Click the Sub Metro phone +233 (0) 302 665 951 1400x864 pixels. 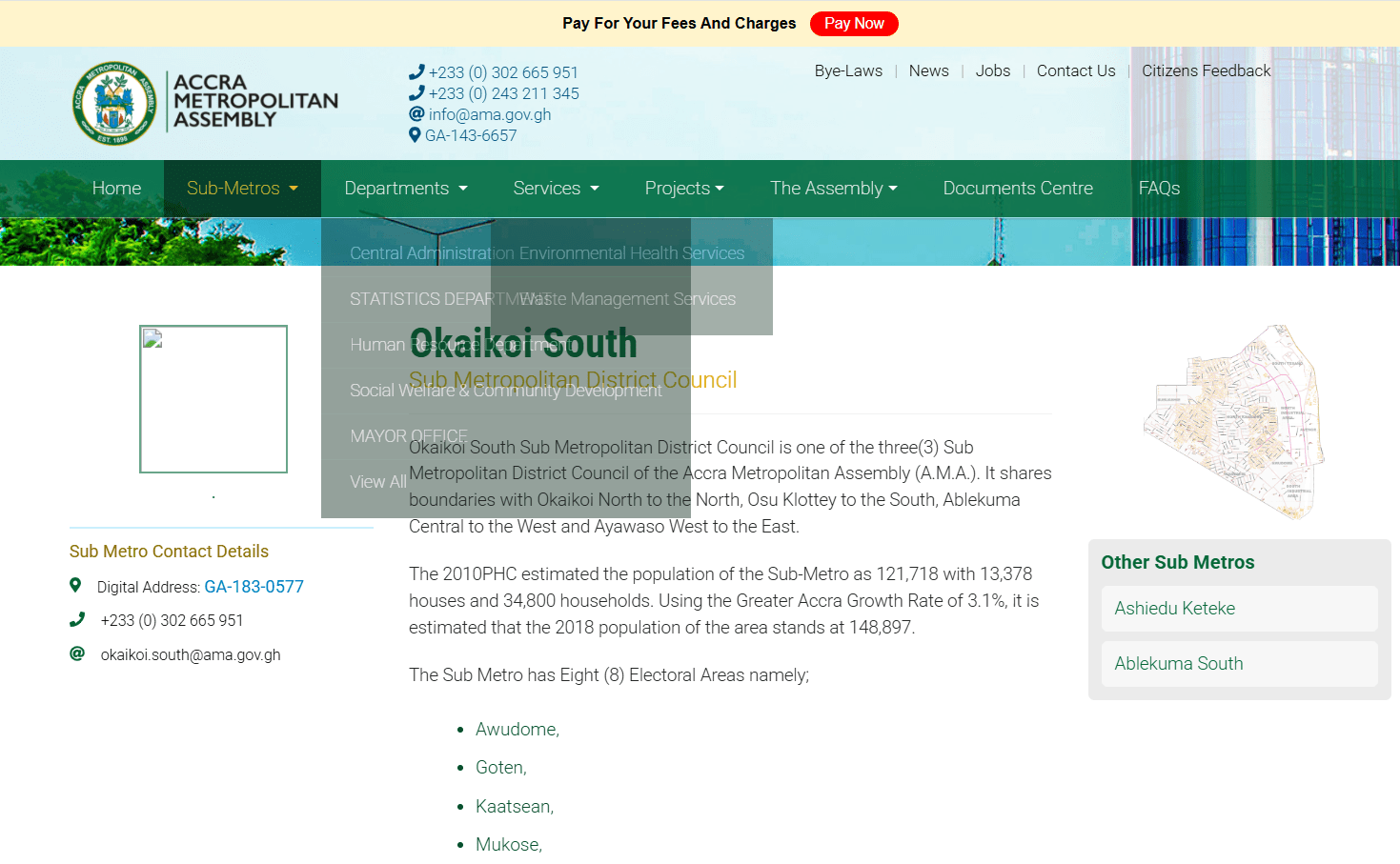(172, 620)
